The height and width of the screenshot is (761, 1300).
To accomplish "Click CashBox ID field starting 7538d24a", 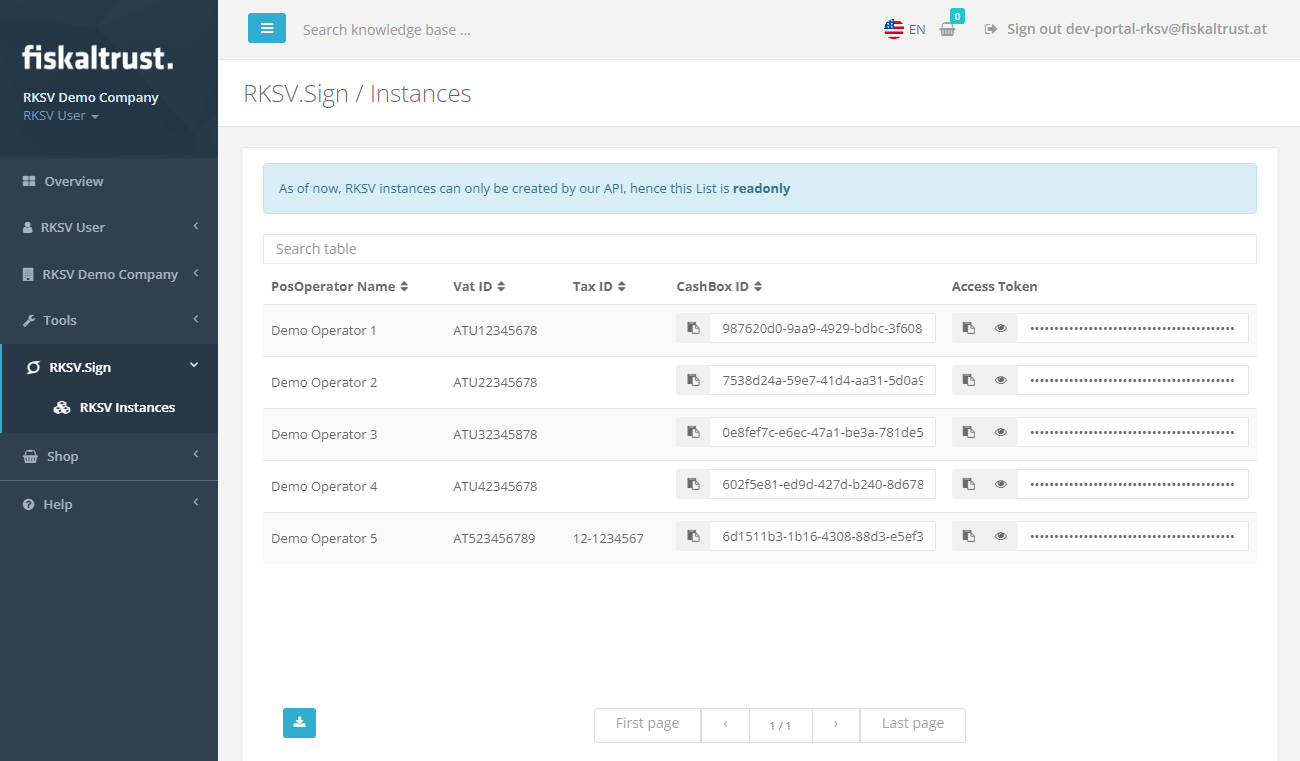I will (823, 380).
